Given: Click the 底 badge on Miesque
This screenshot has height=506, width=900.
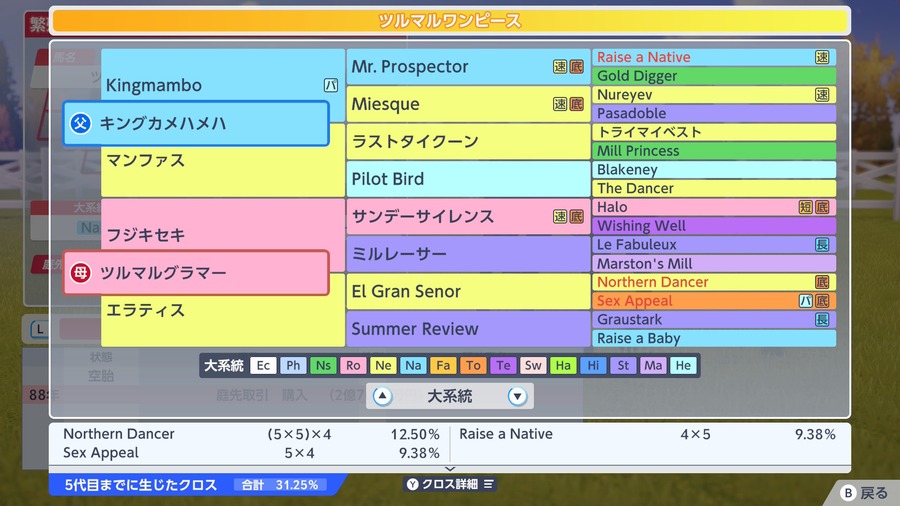Looking at the screenshot, I should (x=576, y=104).
